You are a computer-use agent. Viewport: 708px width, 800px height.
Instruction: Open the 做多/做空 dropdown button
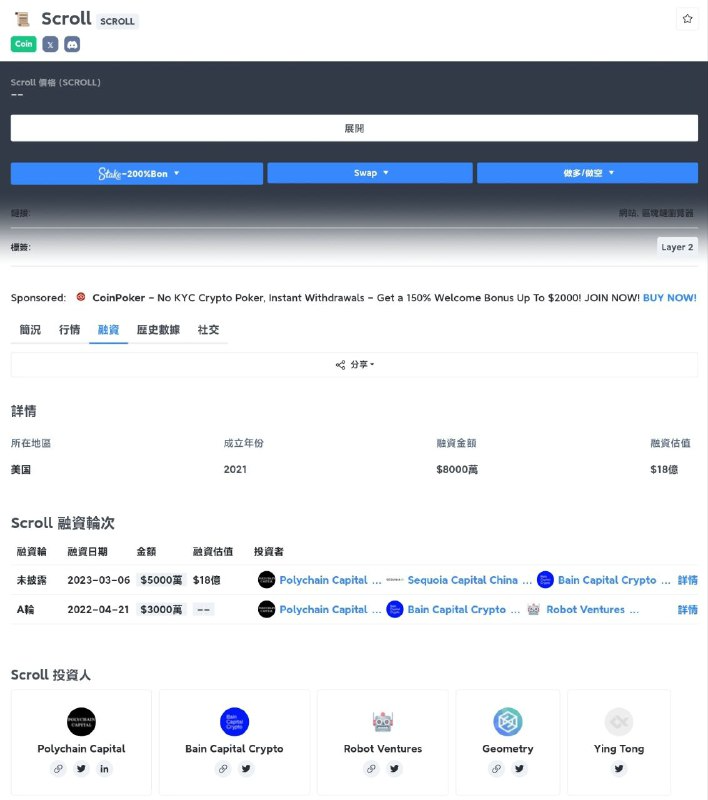click(x=588, y=173)
